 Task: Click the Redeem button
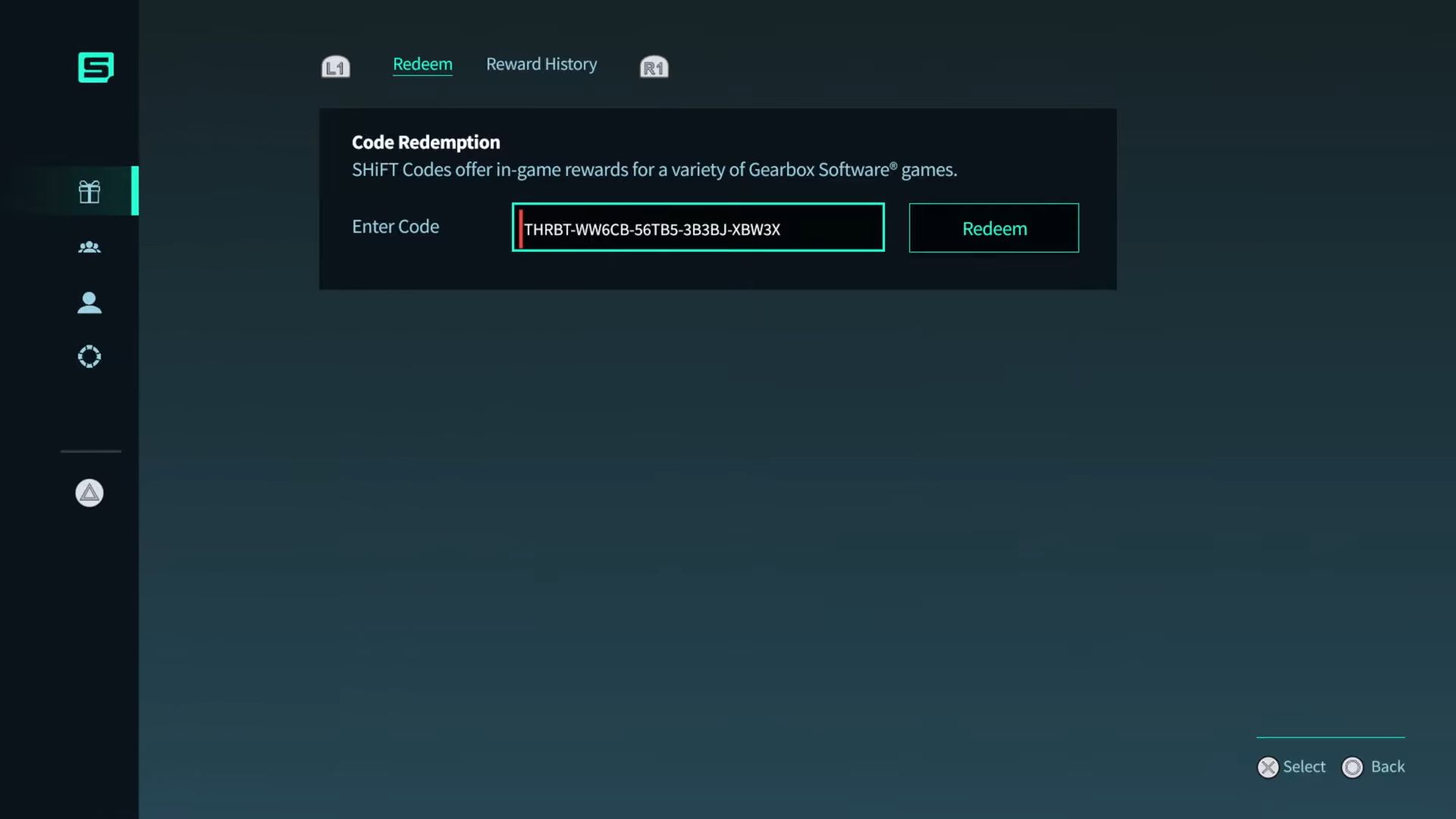click(993, 227)
